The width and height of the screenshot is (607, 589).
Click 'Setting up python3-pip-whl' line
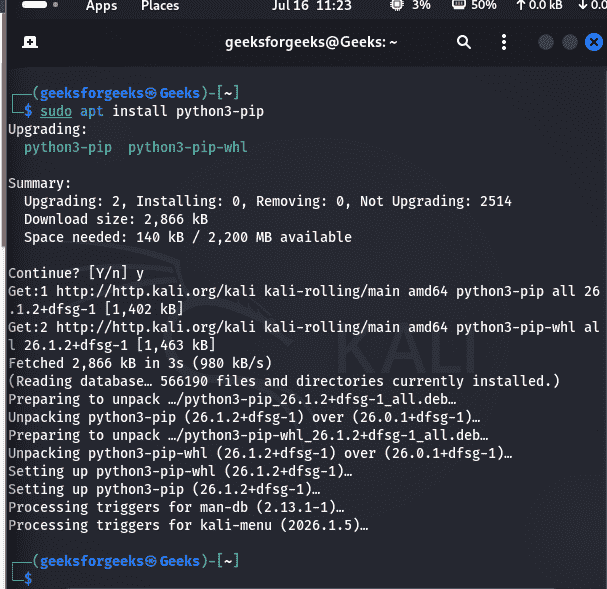point(180,471)
